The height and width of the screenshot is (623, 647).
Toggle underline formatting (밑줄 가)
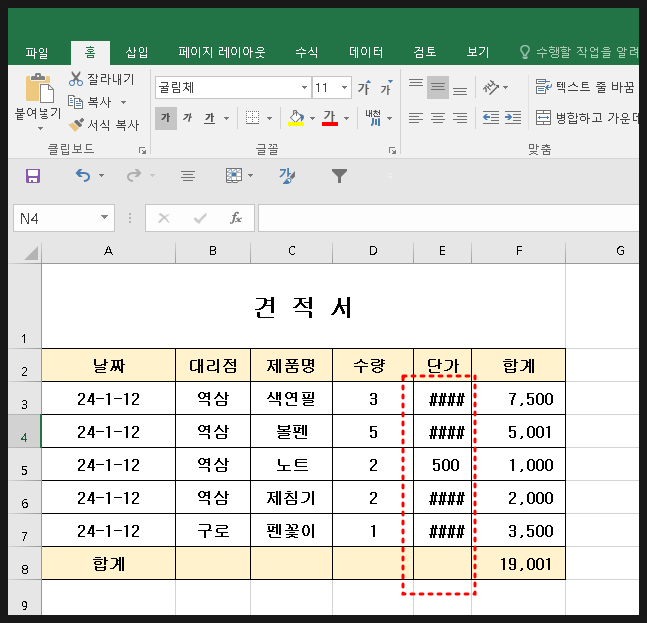tap(210, 118)
